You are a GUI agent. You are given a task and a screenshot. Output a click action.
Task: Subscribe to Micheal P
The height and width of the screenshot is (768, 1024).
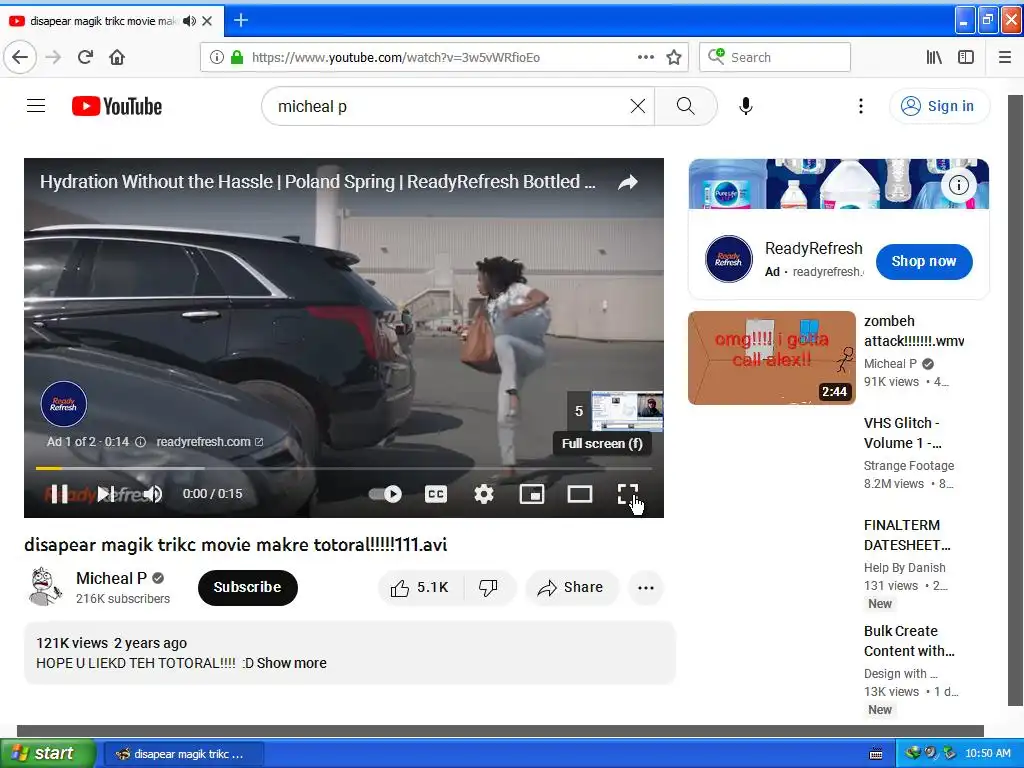click(x=248, y=588)
